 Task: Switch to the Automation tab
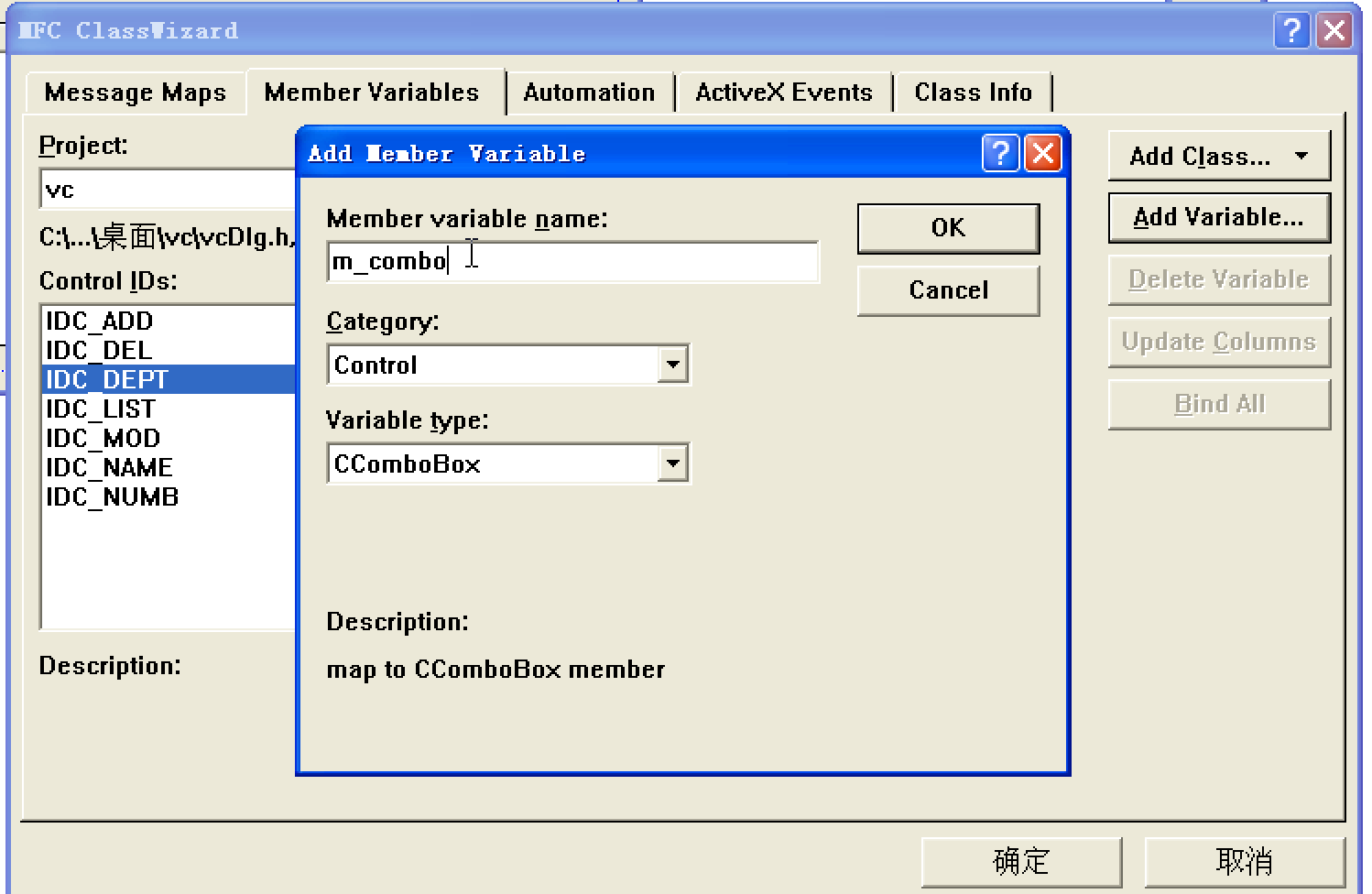pos(589,92)
